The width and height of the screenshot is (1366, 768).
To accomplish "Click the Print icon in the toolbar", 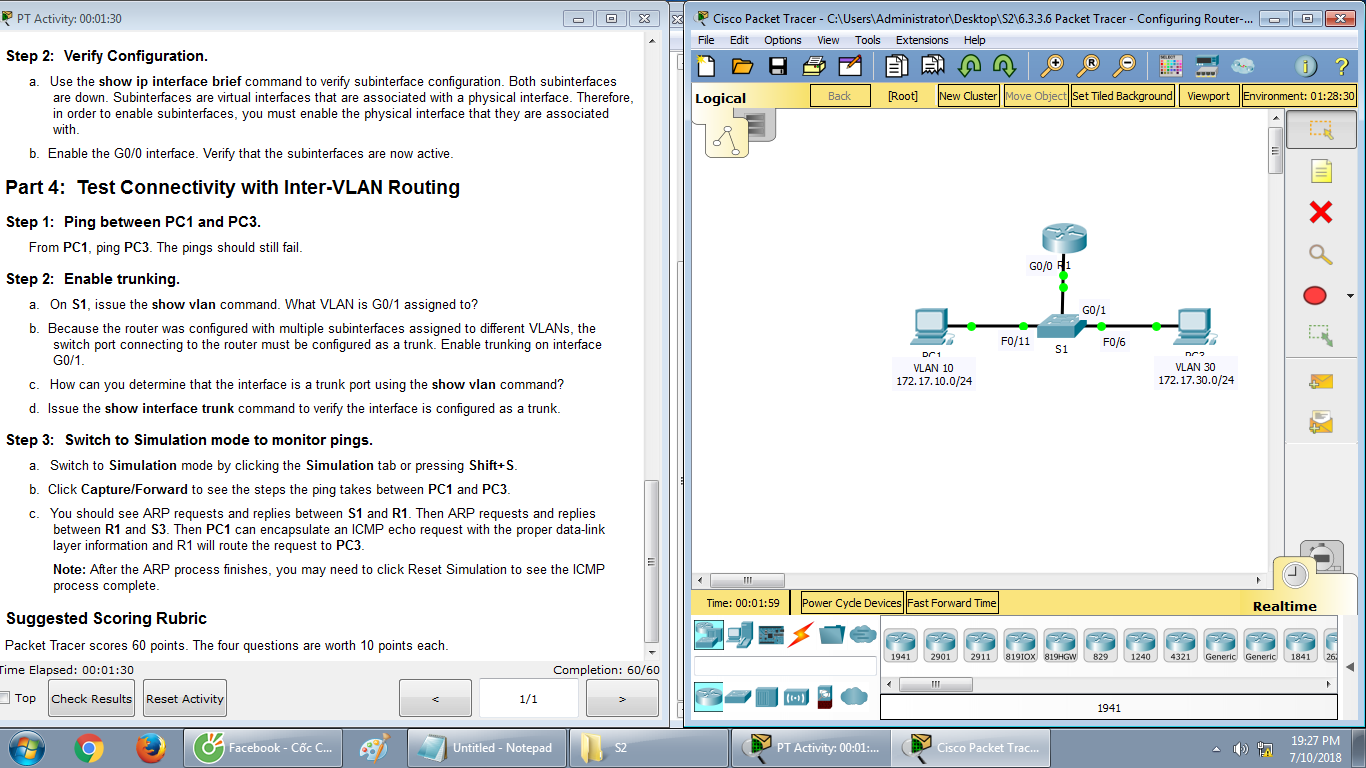I will pos(814,66).
